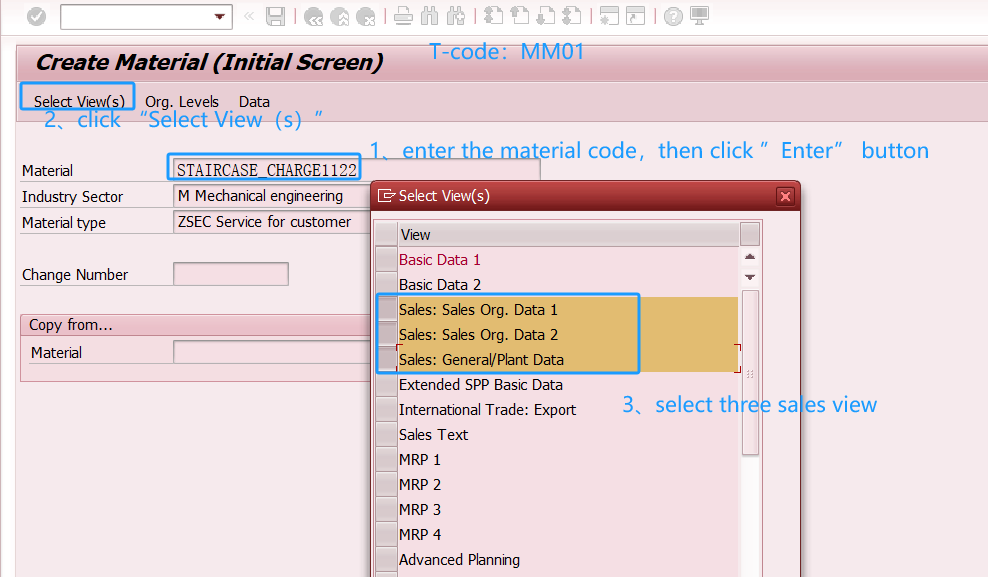Open the Industry Sector dropdown field
The height and width of the screenshot is (577, 988).
pyautogui.click(x=270, y=196)
